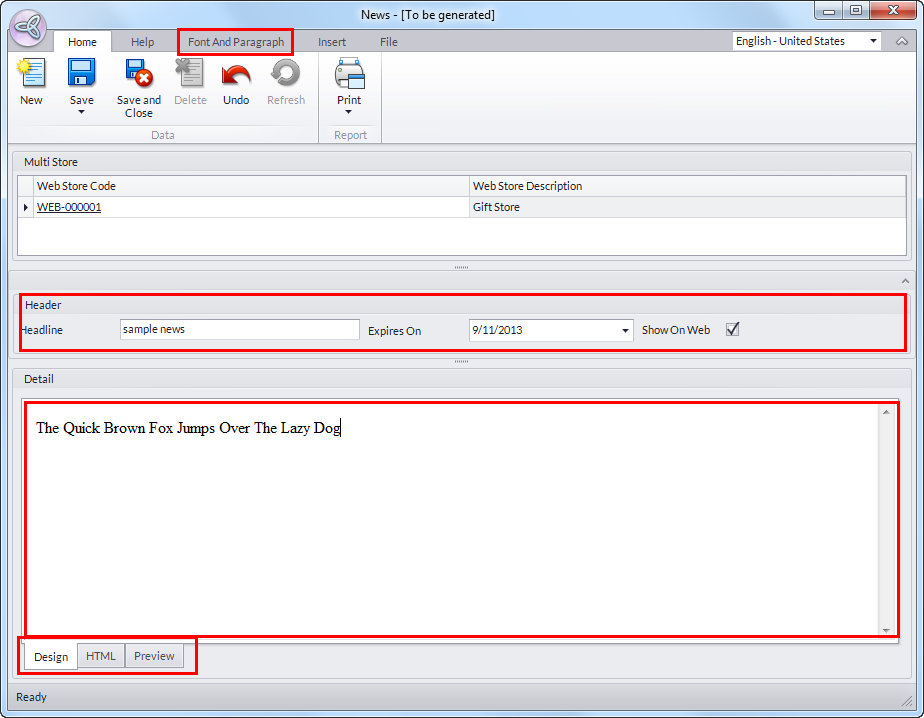924x718 pixels.
Task: Switch to the HTML editor view tab
Action: pos(101,656)
